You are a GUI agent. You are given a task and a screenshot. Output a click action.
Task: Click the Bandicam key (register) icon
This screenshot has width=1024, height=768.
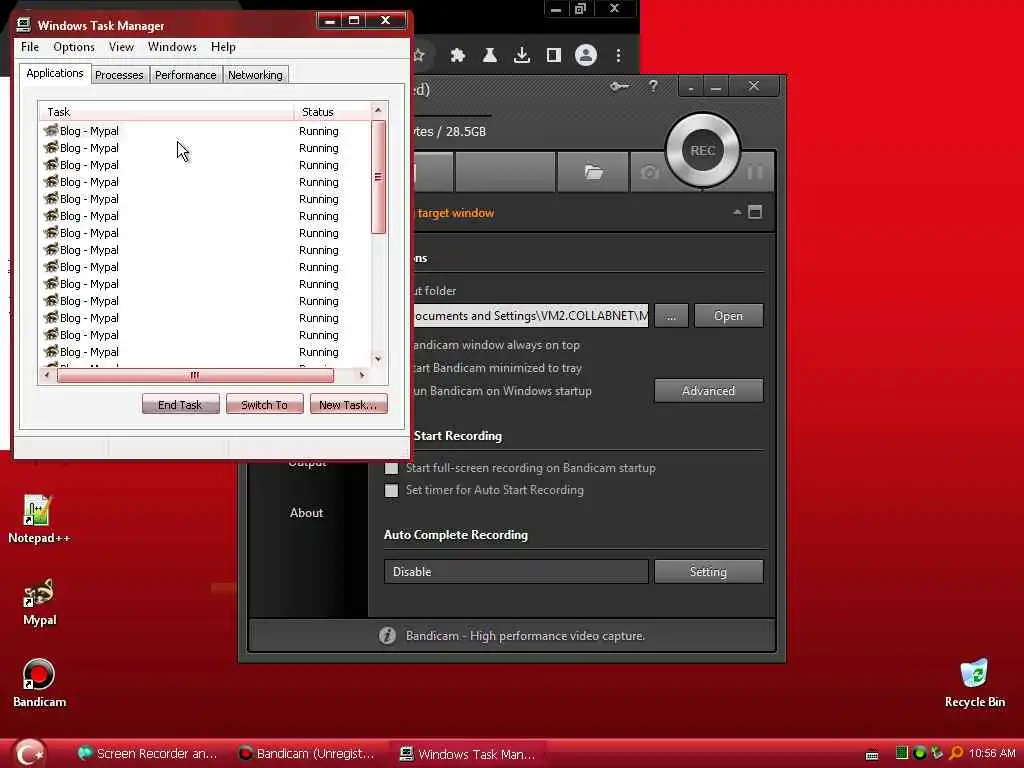coord(619,86)
